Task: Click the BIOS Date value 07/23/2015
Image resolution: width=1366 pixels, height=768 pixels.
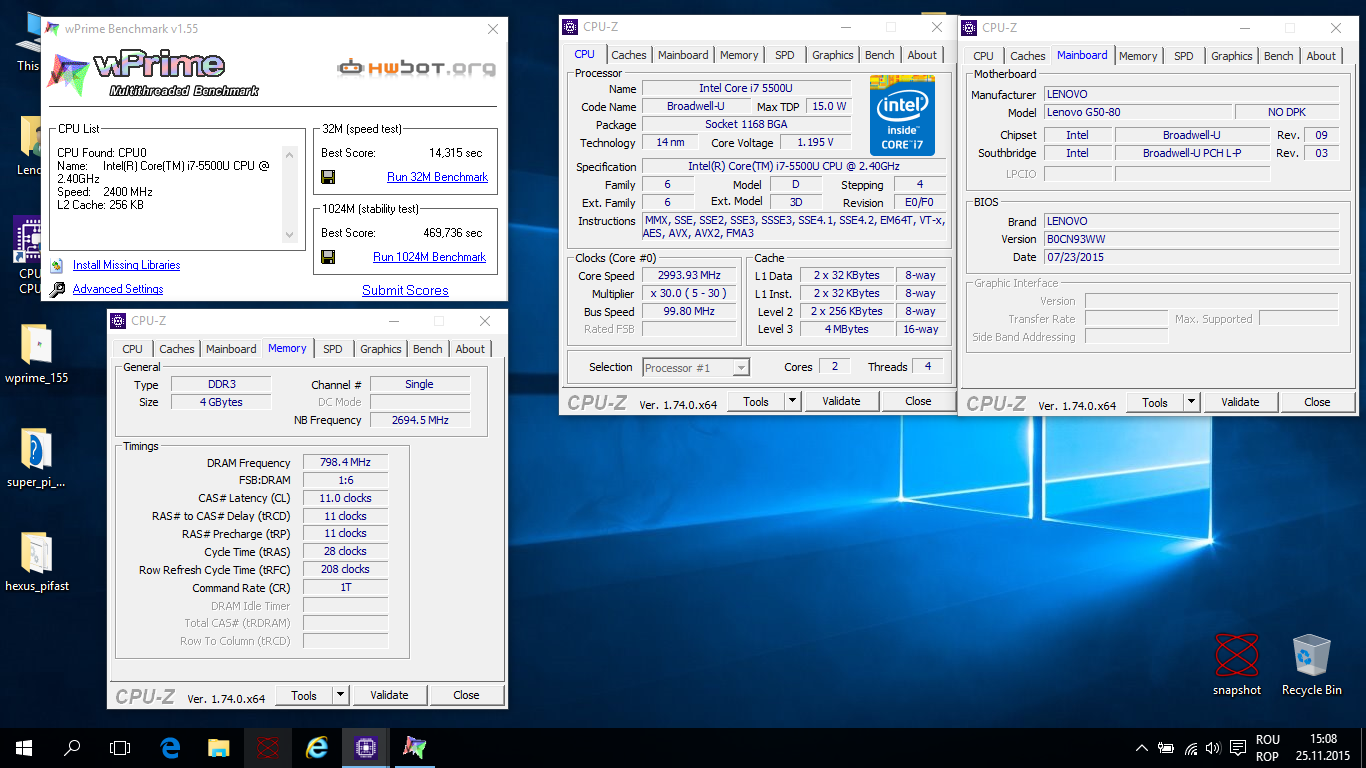Action: pos(1191,257)
